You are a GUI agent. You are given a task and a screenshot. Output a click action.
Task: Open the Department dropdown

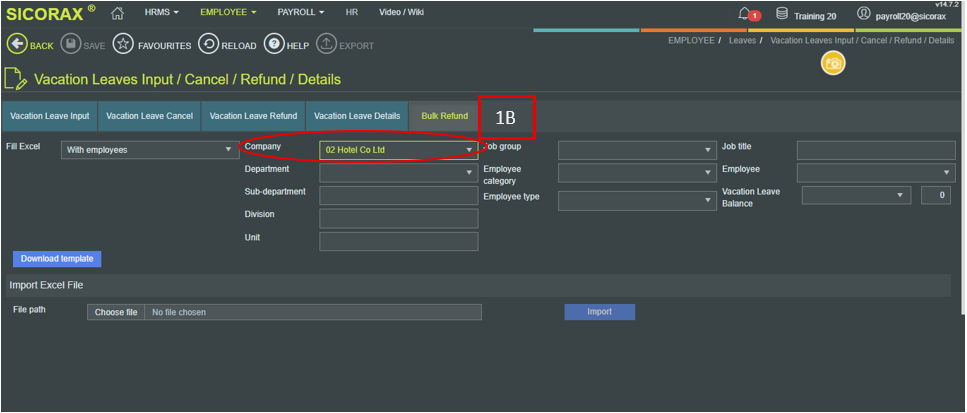398,173
